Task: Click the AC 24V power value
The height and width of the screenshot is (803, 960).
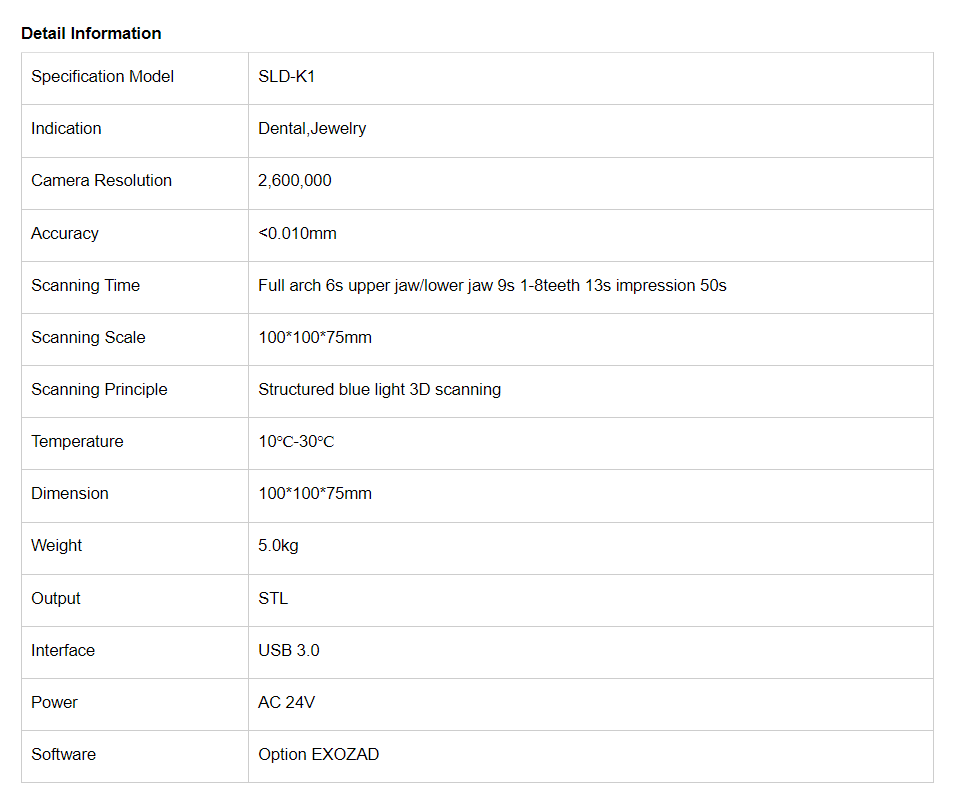Action: coord(286,702)
